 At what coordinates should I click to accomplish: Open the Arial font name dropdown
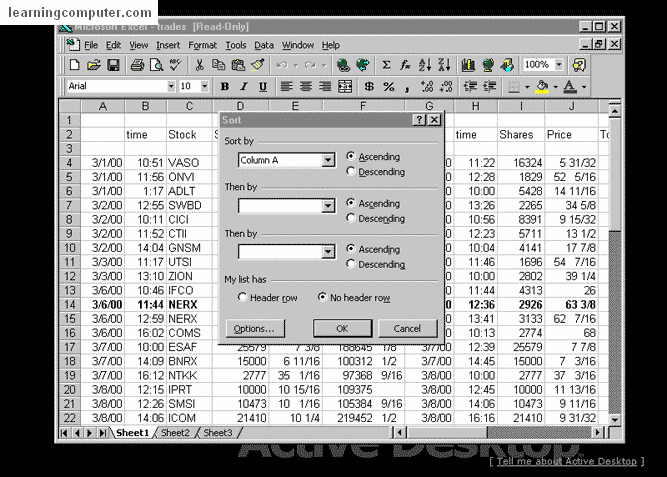tap(171, 86)
